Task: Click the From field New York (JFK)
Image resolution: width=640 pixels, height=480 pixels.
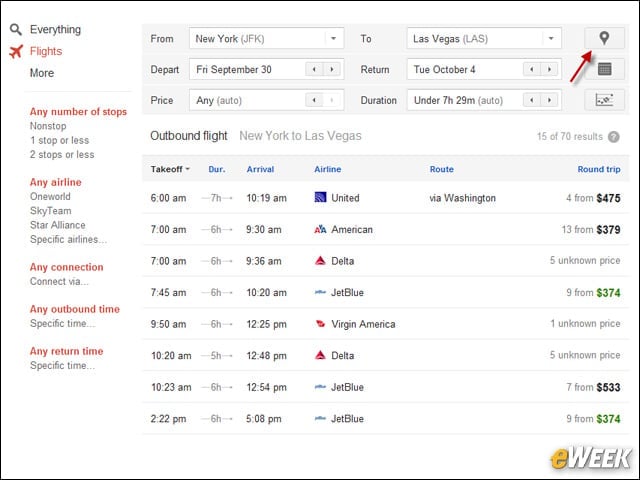Action: tap(267, 39)
